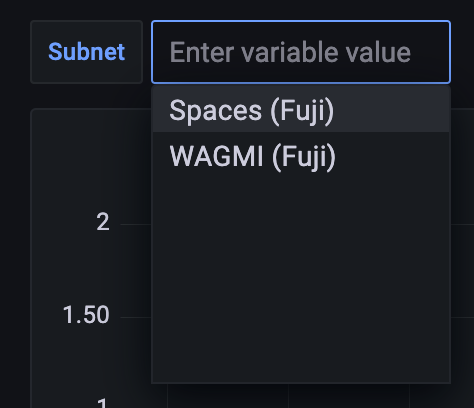Click the vertical gridline under the dropdown
The height and width of the screenshot is (408, 474).
(288, 396)
